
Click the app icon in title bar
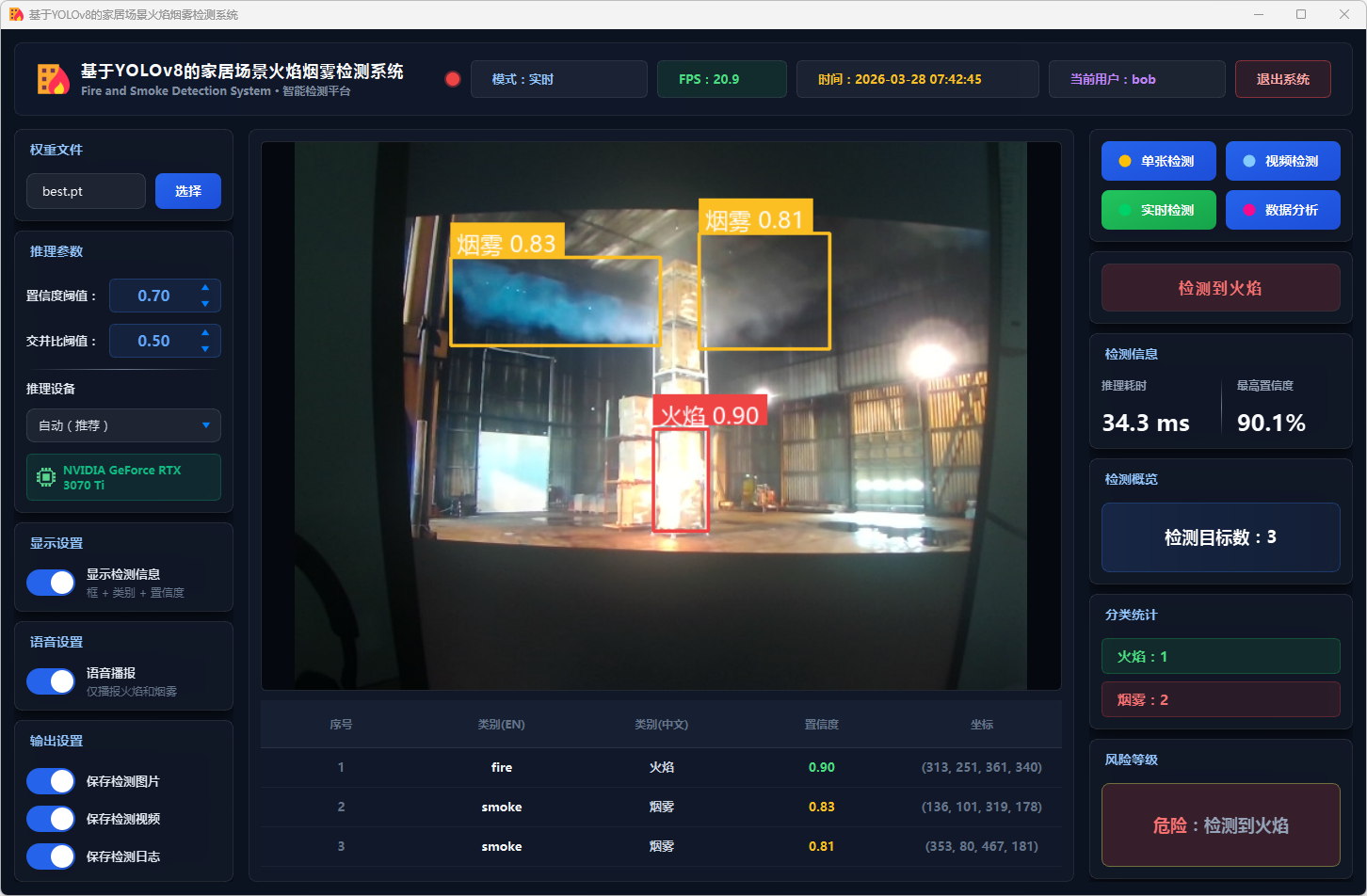tap(16, 14)
